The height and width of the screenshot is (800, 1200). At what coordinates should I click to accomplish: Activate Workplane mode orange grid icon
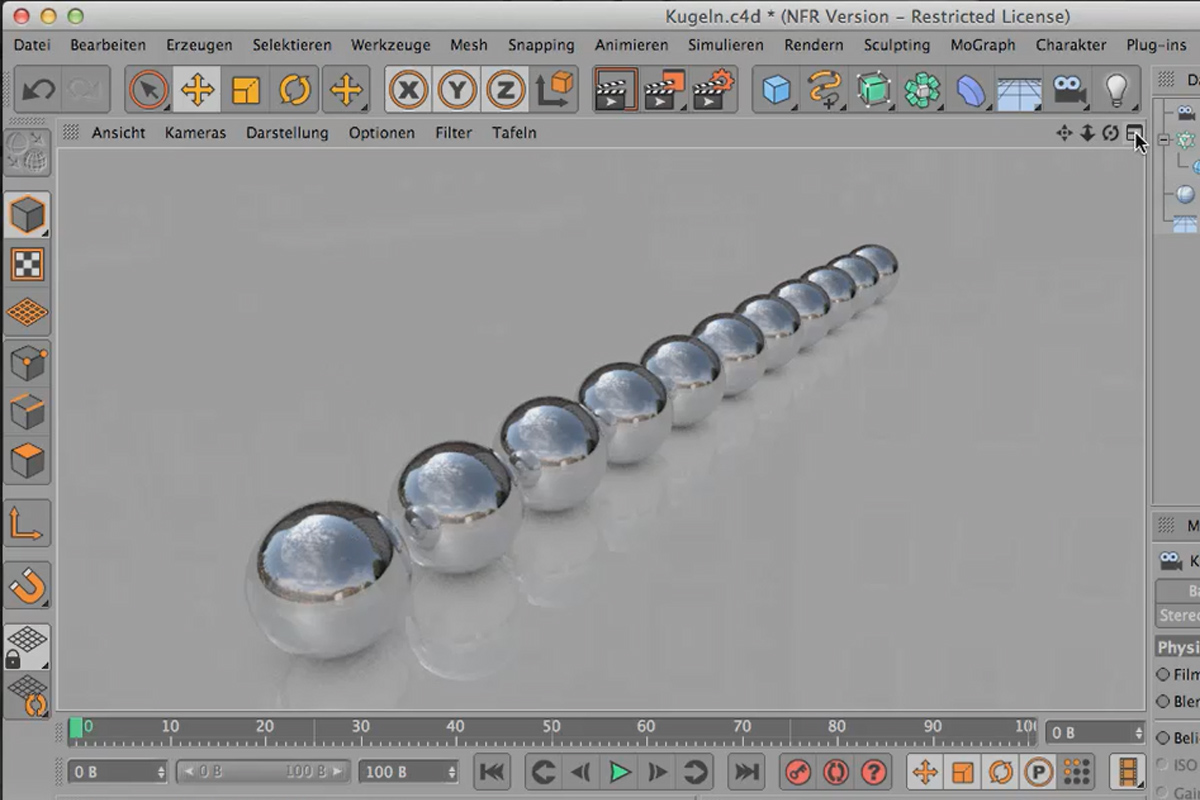27,313
